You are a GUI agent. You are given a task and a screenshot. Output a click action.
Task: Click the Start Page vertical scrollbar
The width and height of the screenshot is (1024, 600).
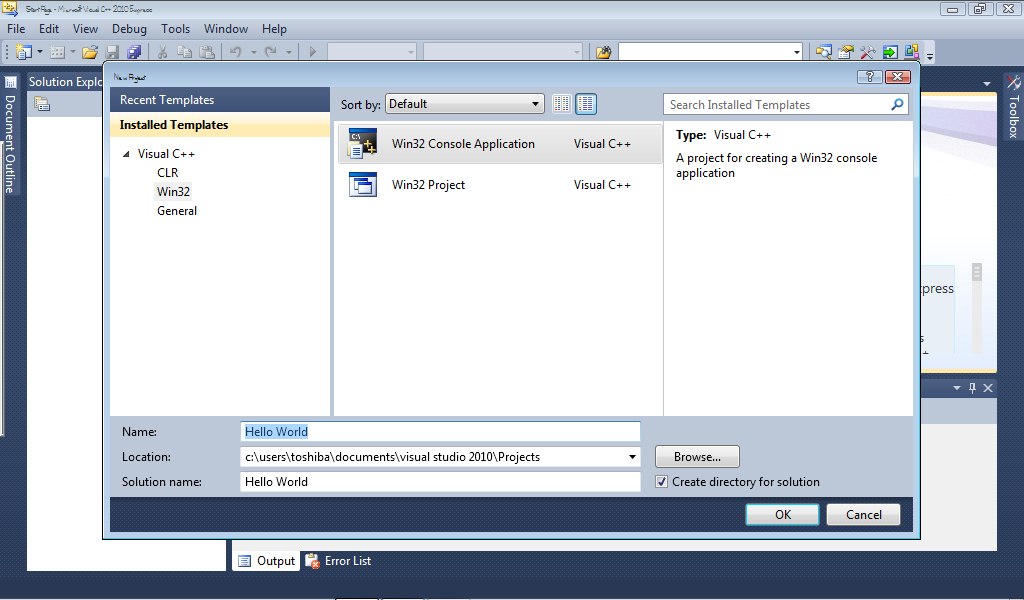977,307
